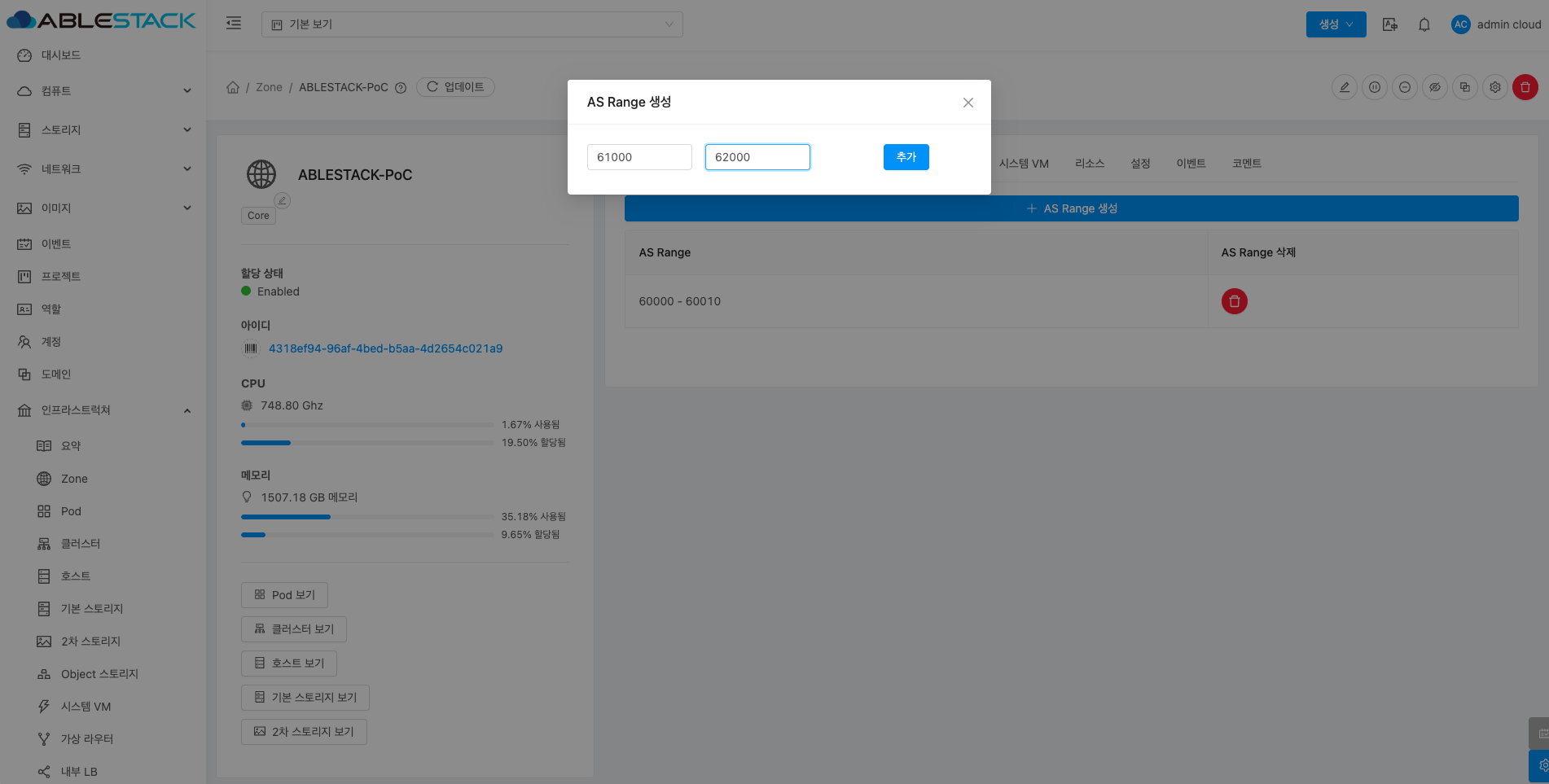Open 프로젝트 in the sidebar
The image size is (1549, 784).
(x=103, y=277)
